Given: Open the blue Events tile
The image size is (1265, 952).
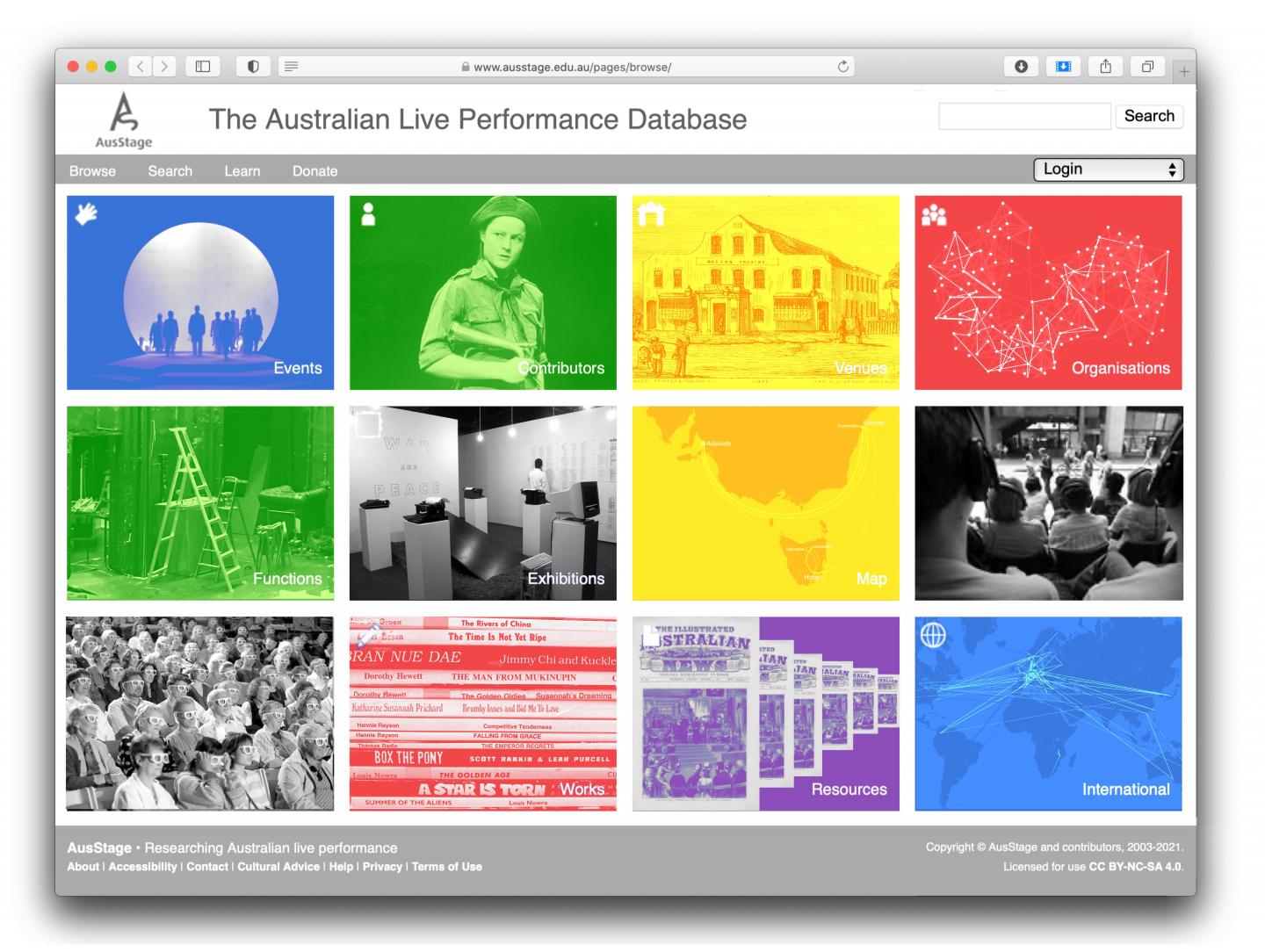Looking at the screenshot, I should 200,292.
